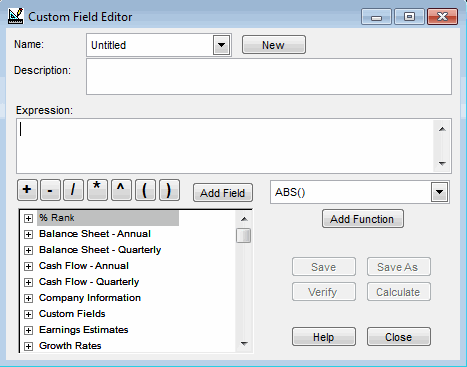
Task: Click the disabled Calculate button
Action: click(x=399, y=292)
